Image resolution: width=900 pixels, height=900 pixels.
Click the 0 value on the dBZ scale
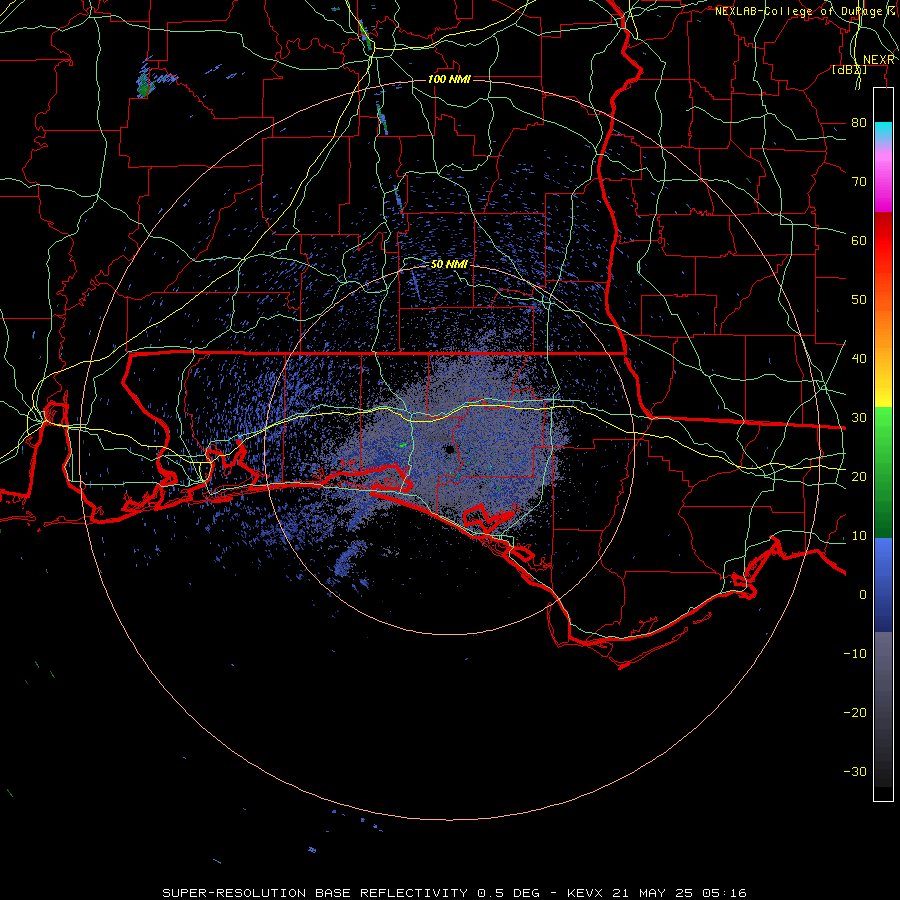click(x=863, y=595)
